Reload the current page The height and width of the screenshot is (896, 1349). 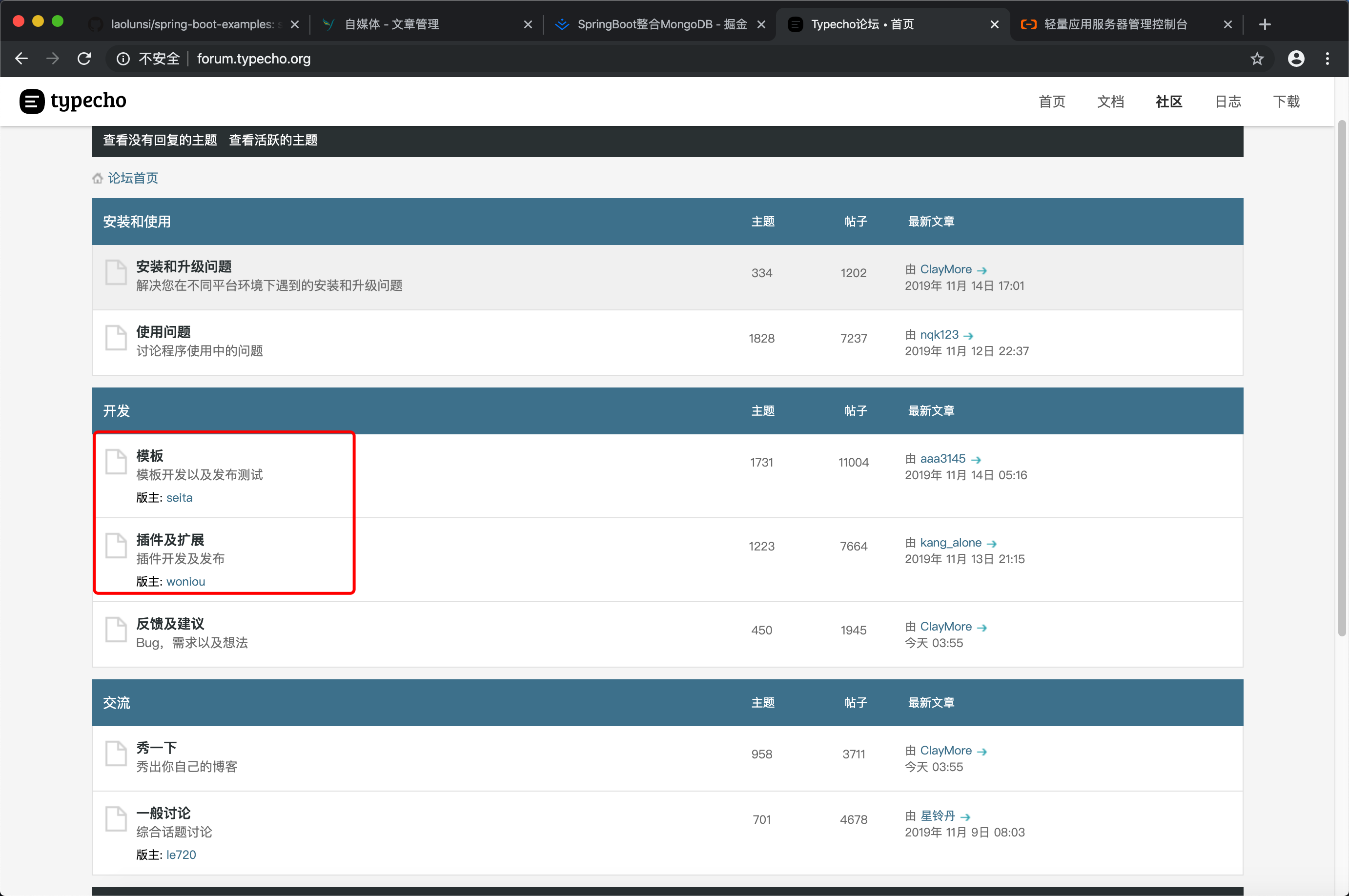pos(84,58)
